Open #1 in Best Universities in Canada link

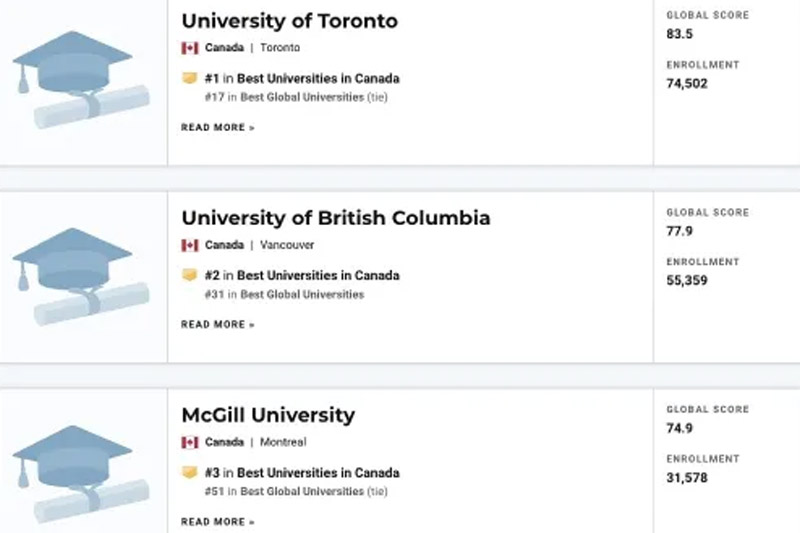[302, 79]
